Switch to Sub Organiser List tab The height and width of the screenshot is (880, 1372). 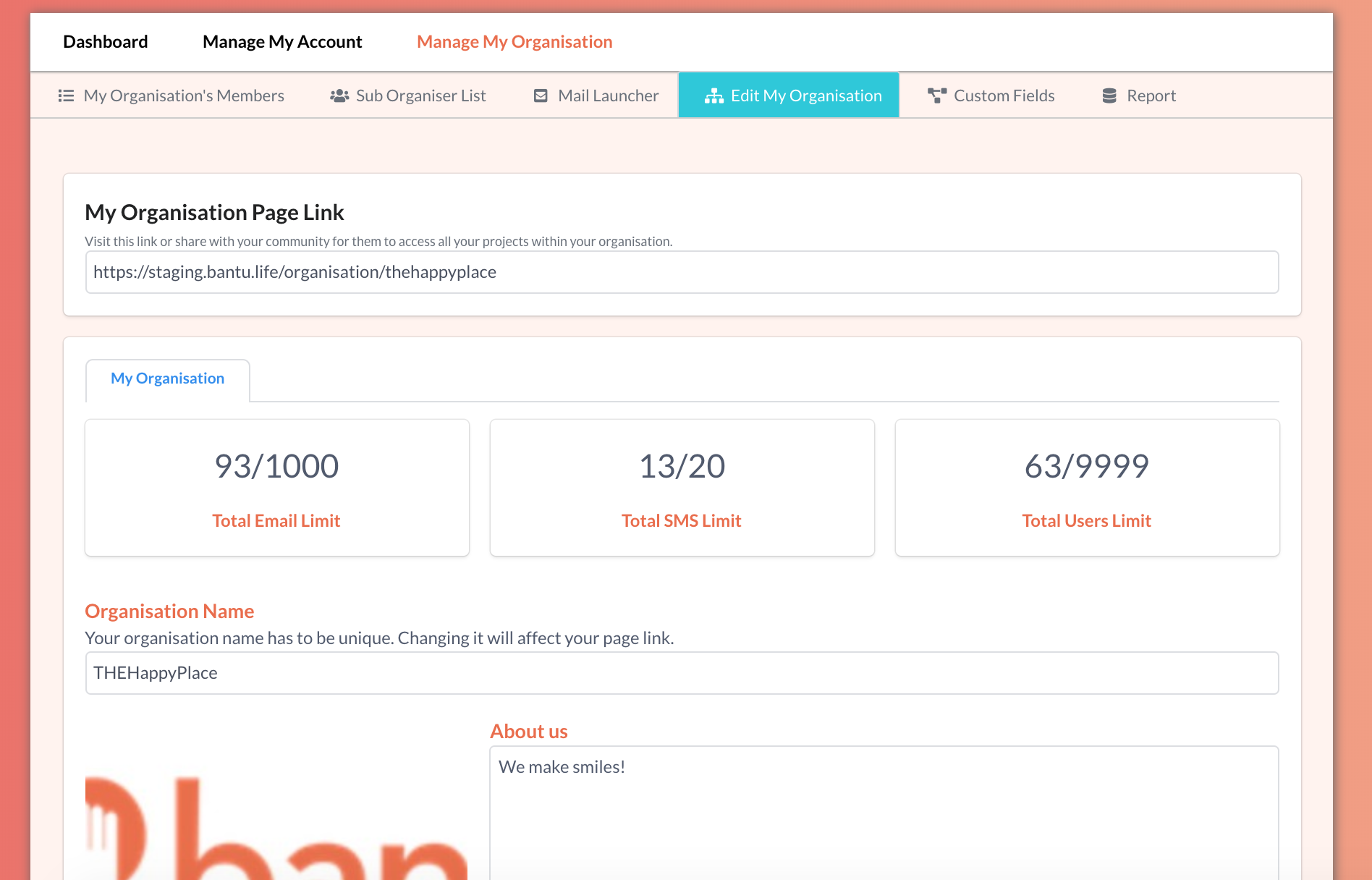[x=408, y=96]
